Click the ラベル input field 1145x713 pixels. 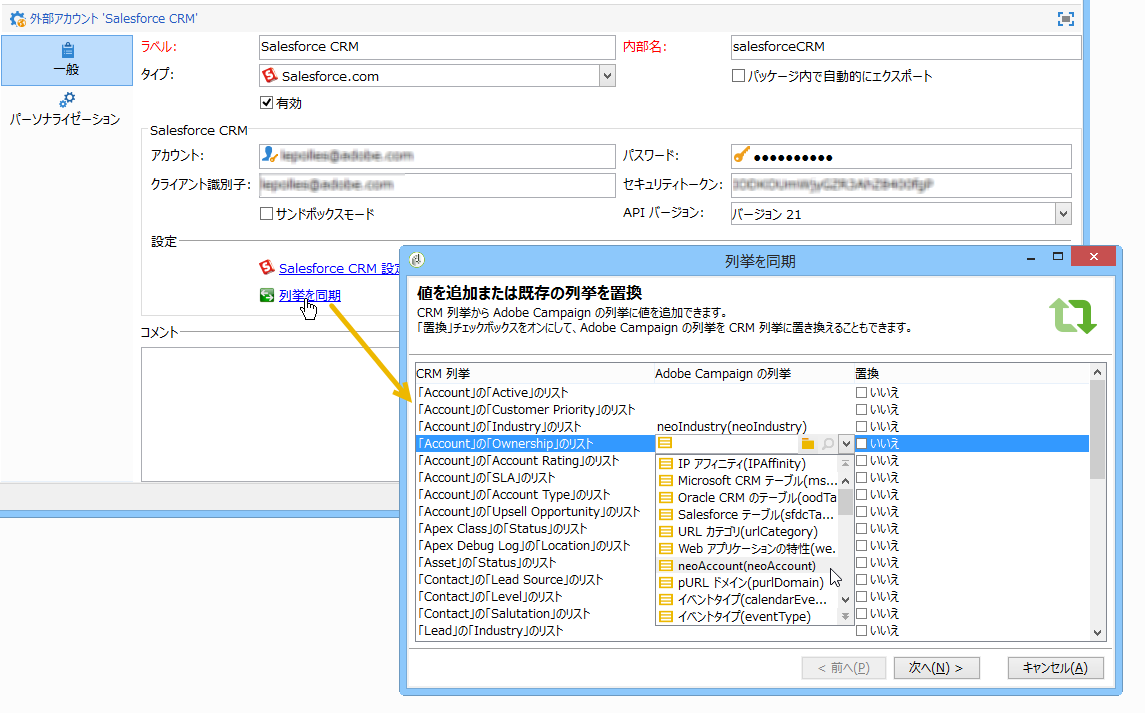coord(437,47)
